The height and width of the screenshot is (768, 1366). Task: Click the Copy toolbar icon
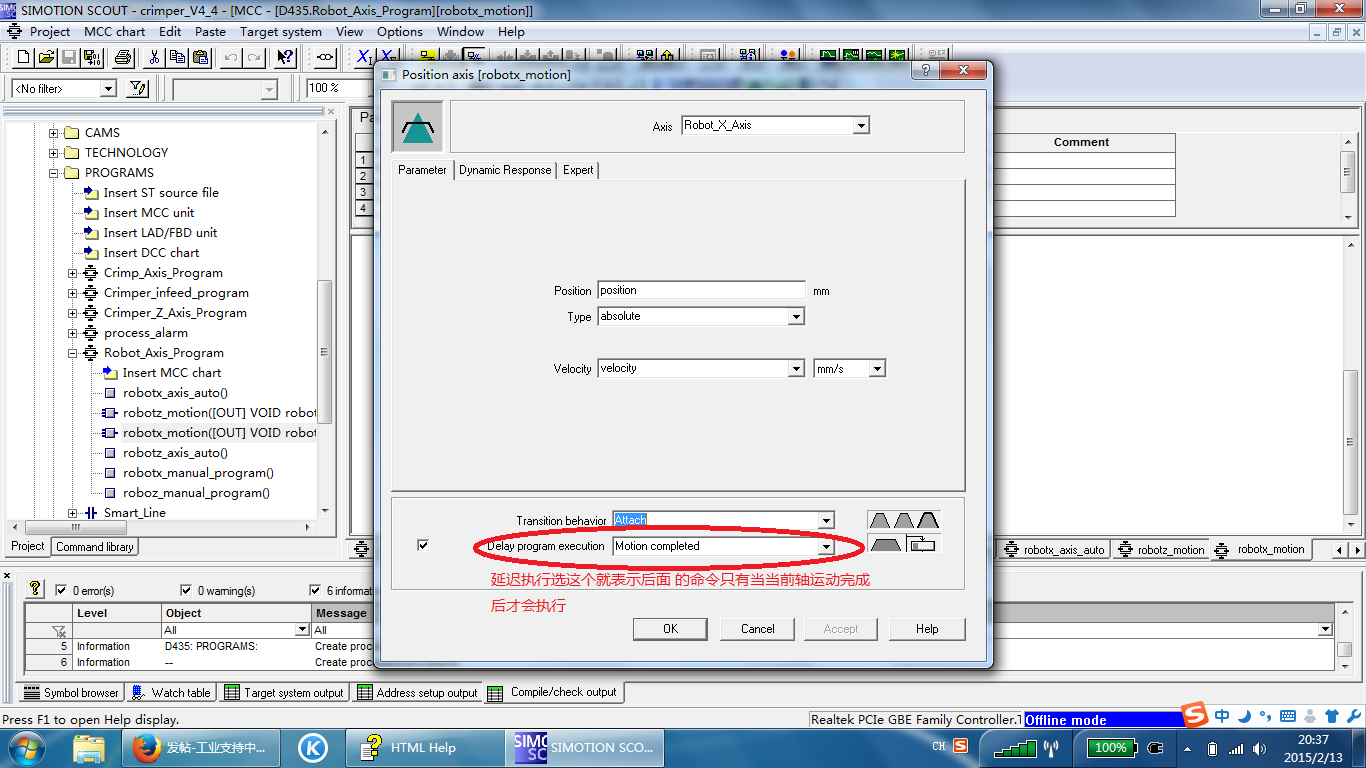176,58
